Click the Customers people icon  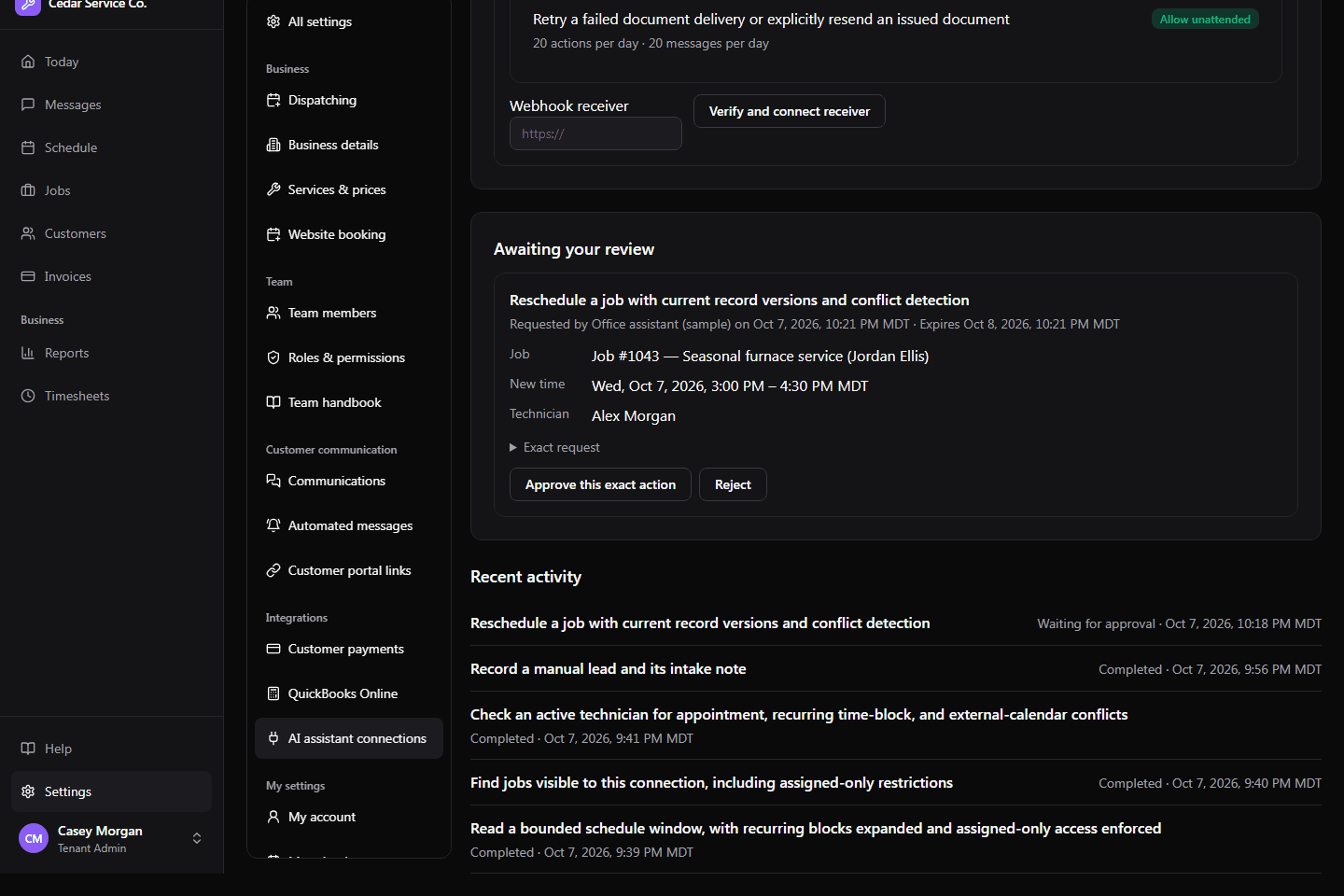pyautogui.click(x=28, y=233)
